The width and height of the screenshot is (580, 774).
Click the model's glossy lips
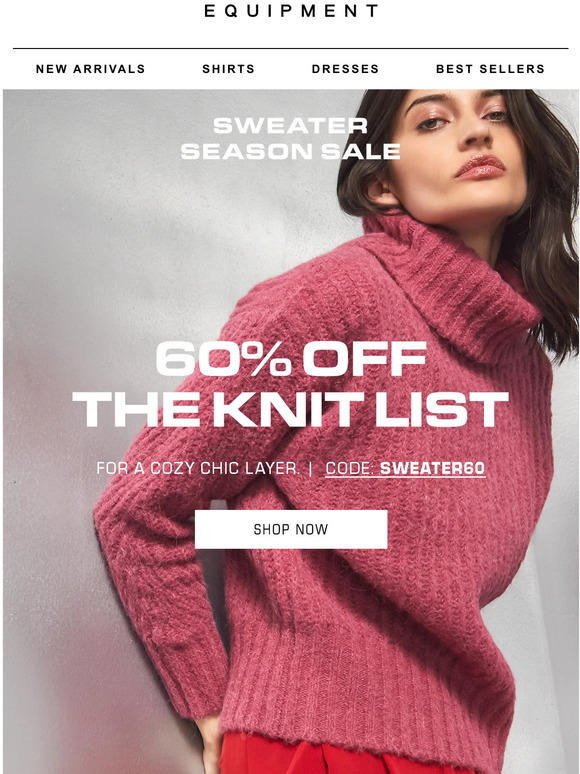click(480, 166)
